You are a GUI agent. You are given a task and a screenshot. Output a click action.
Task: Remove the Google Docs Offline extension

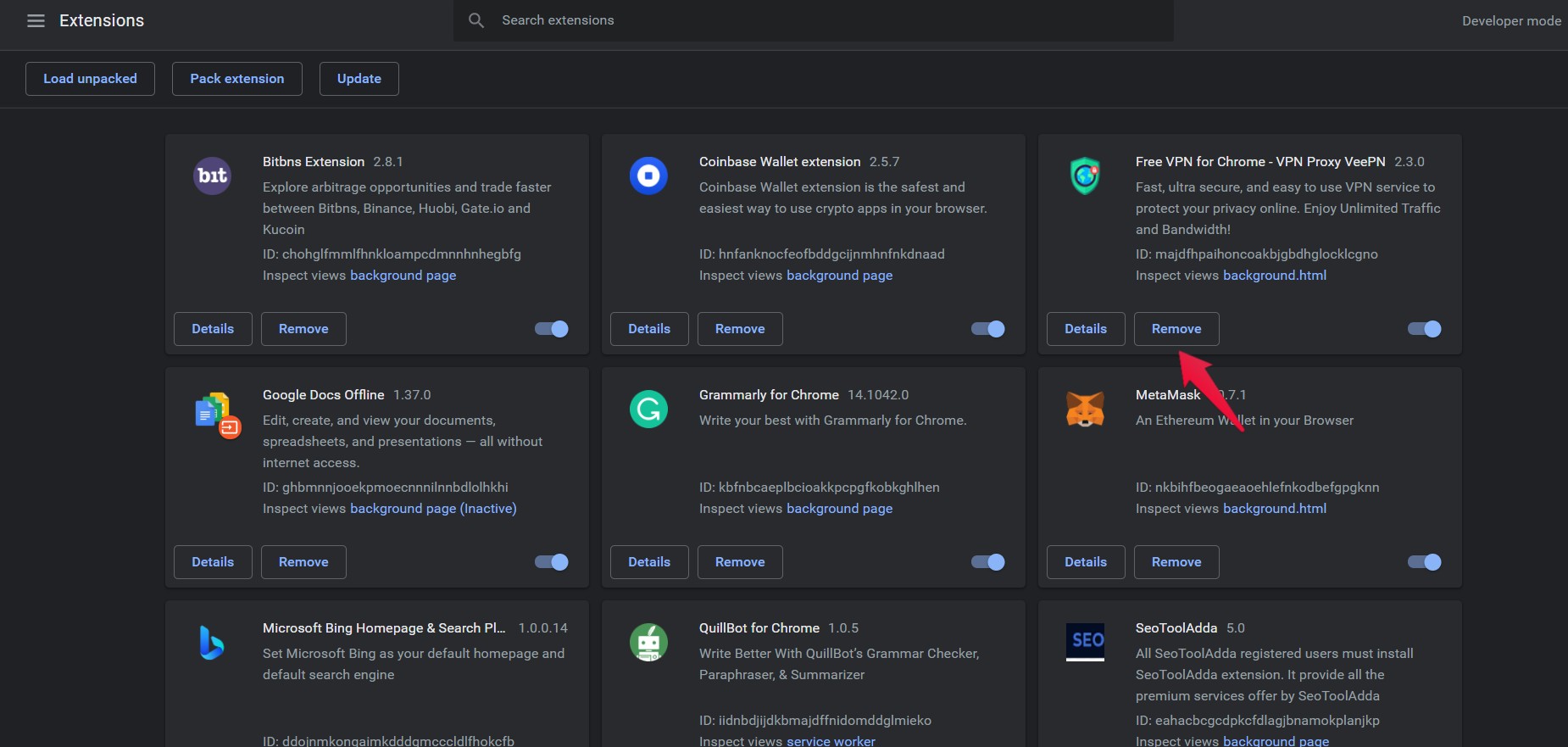(x=303, y=562)
